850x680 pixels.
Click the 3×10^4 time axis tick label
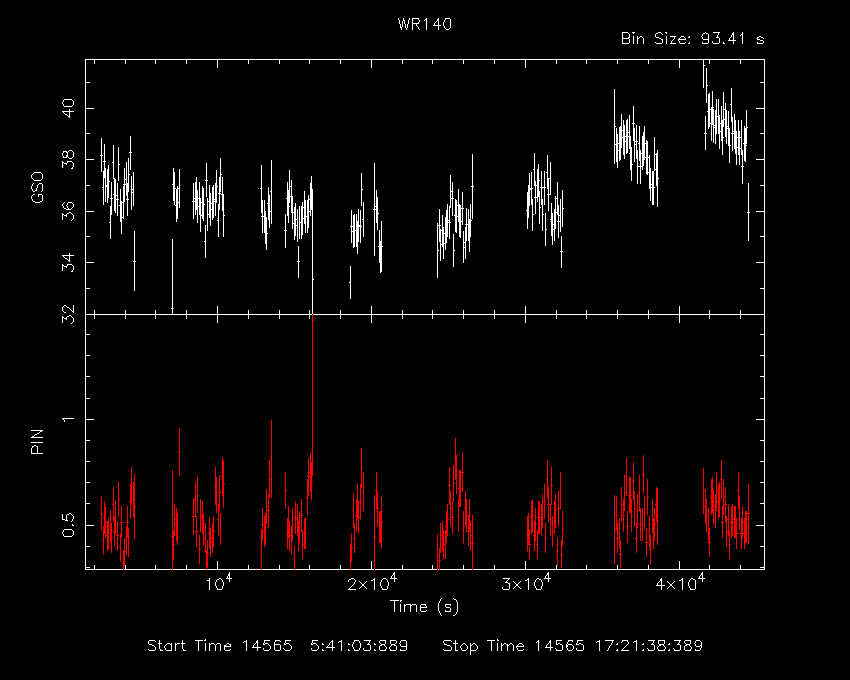point(526,583)
